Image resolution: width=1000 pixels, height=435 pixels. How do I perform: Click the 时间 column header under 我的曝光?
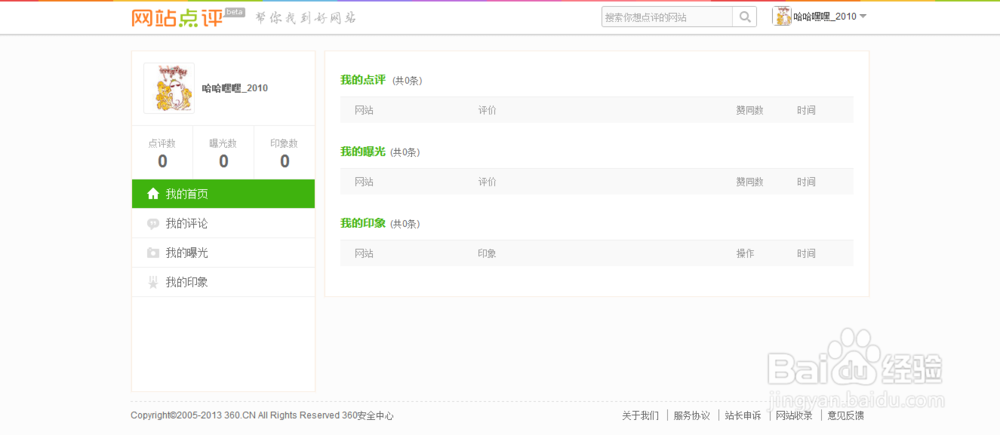[x=805, y=182]
